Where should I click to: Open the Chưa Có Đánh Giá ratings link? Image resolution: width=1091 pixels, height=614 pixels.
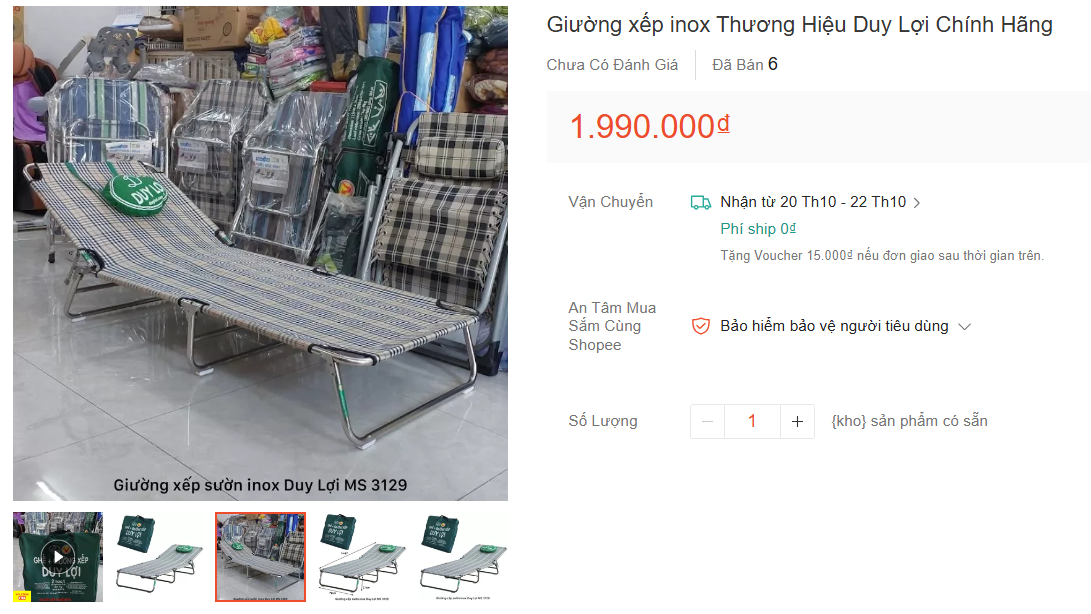point(612,65)
